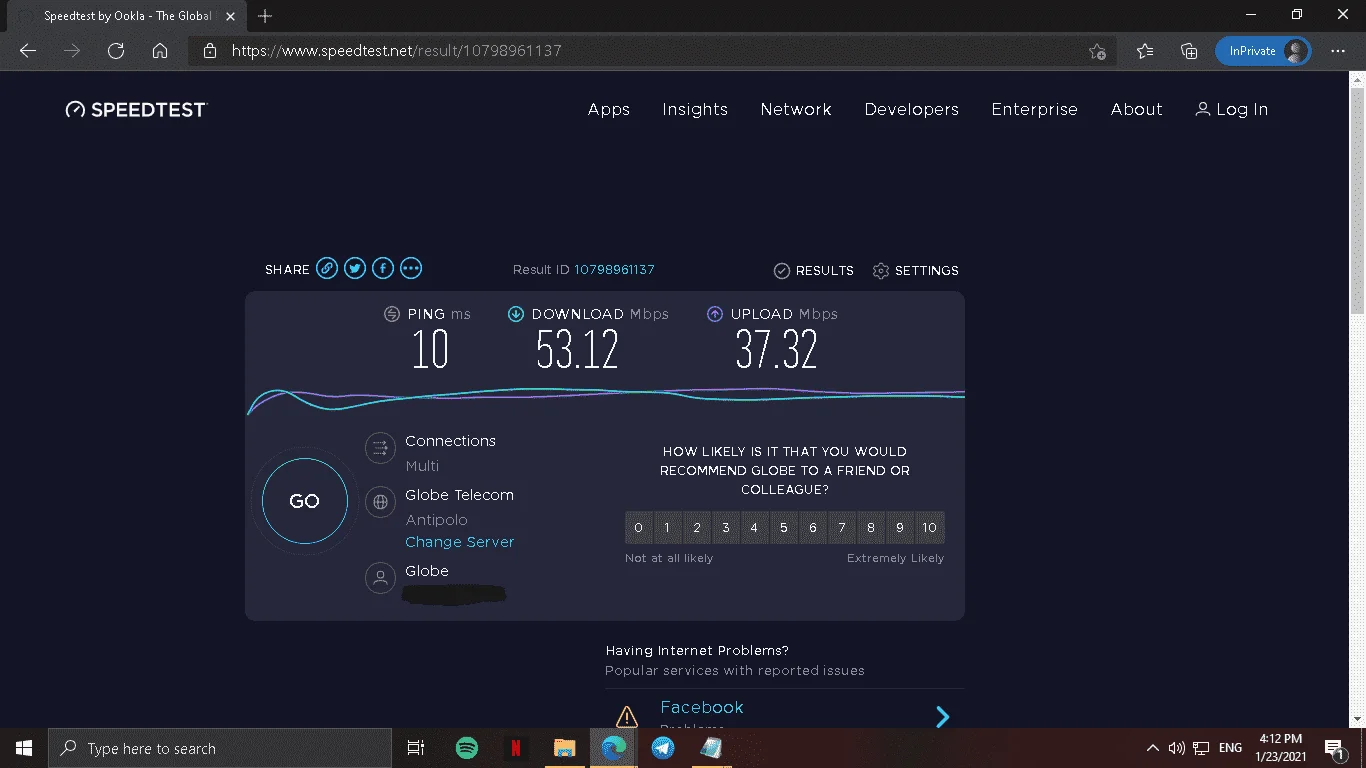Screen dimensions: 1366x768
Task: Open the Action Center notifications
Action: pos(1333,748)
